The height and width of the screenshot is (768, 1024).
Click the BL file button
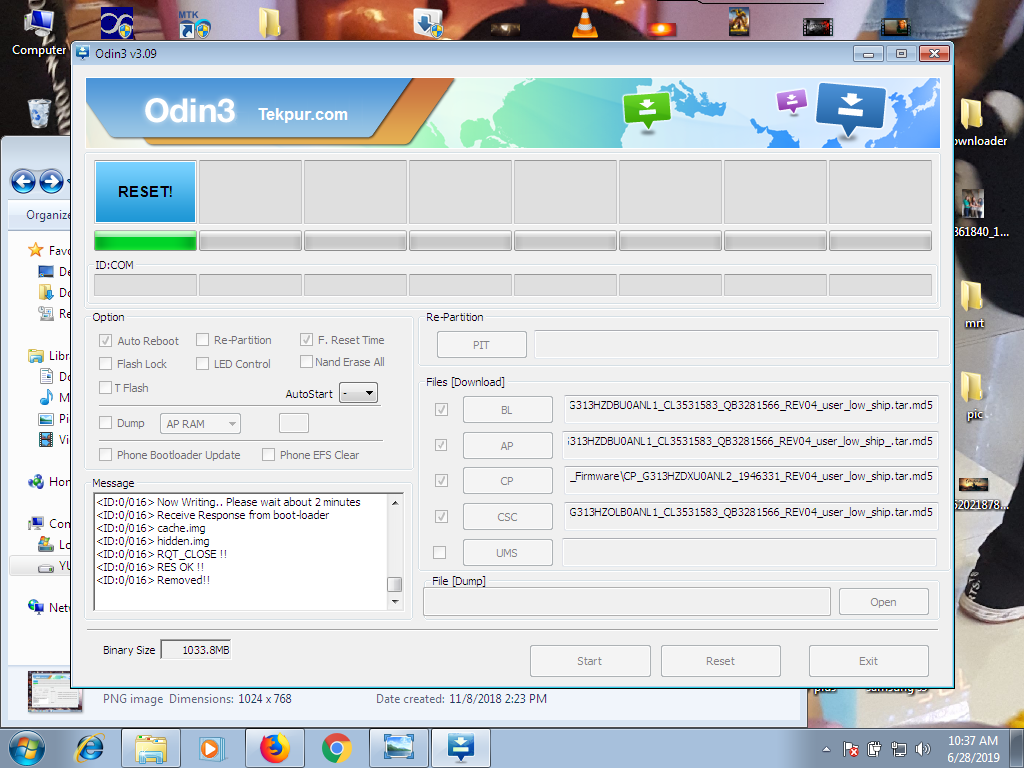[x=507, y=409]
